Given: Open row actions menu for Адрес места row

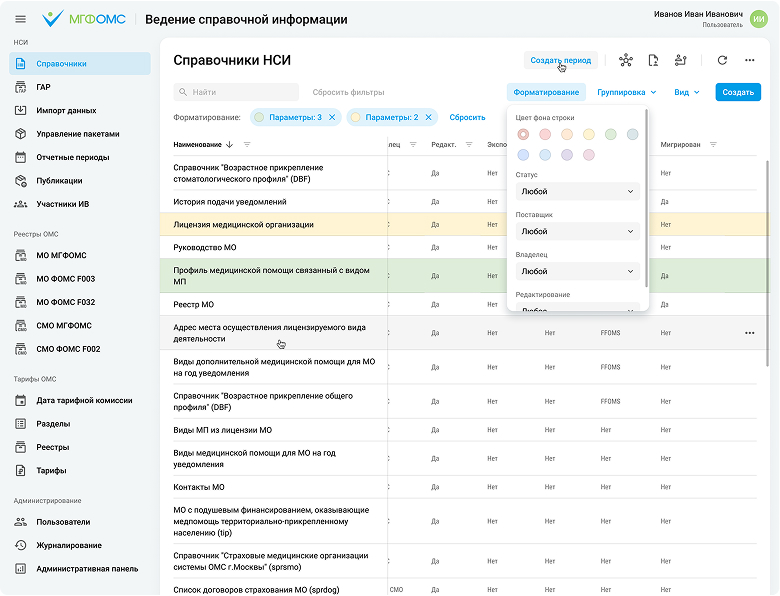Looking at the screenshot, I should [x=750, y=332].
